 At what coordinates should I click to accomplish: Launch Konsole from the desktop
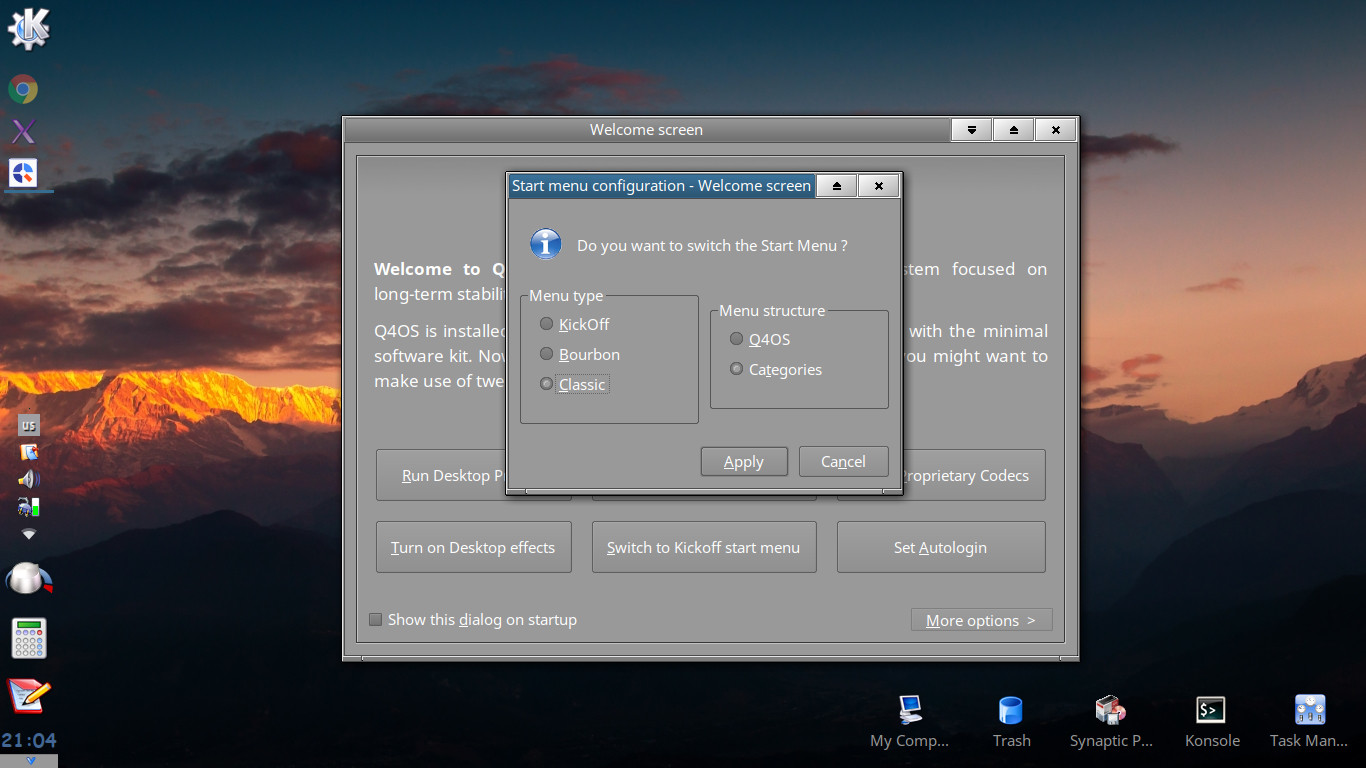coord(1212,722)
